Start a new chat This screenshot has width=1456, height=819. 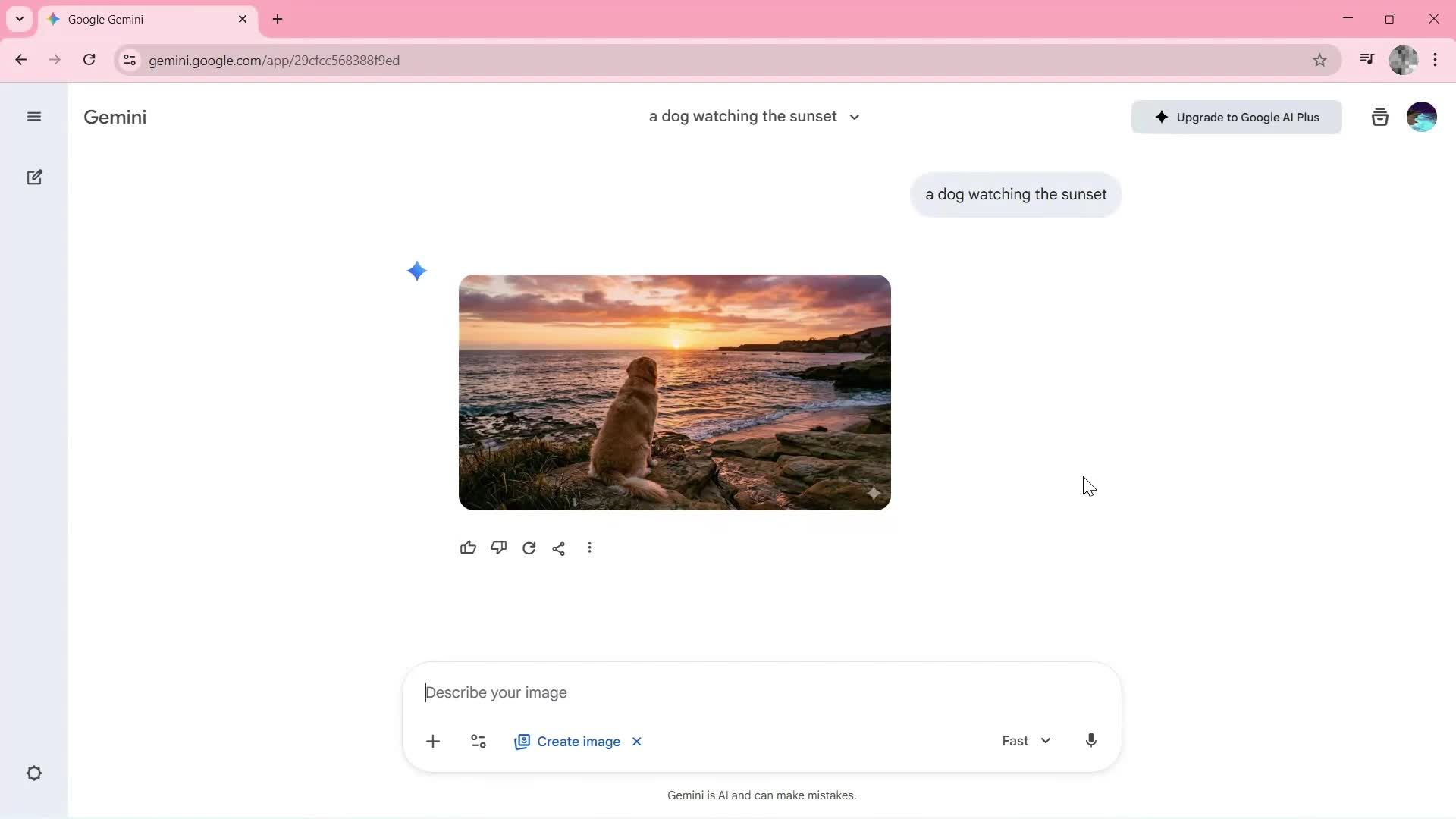pyautogui.click(x=34, y=177)
